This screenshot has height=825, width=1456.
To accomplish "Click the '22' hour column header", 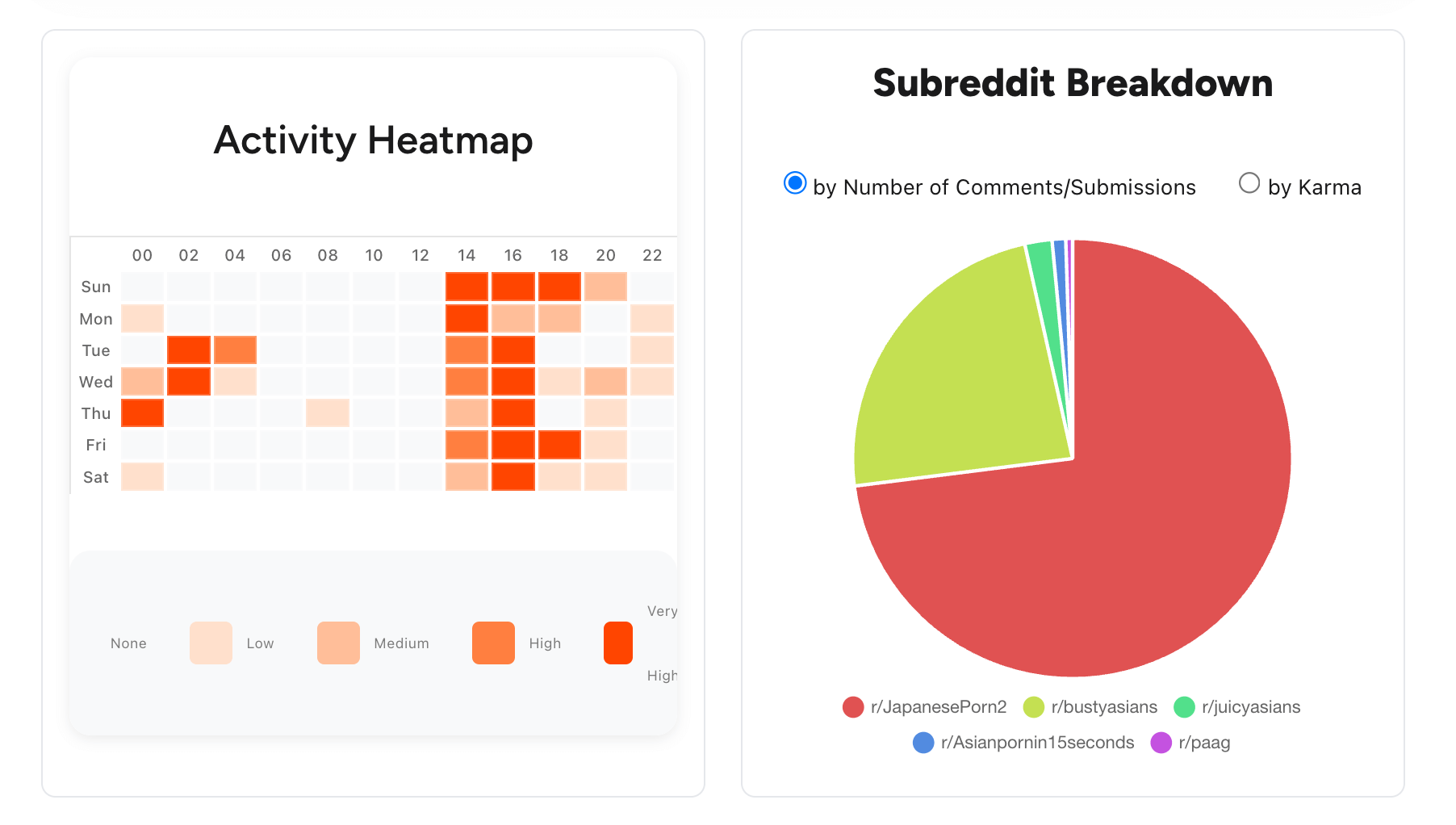I will pos(652,254).
